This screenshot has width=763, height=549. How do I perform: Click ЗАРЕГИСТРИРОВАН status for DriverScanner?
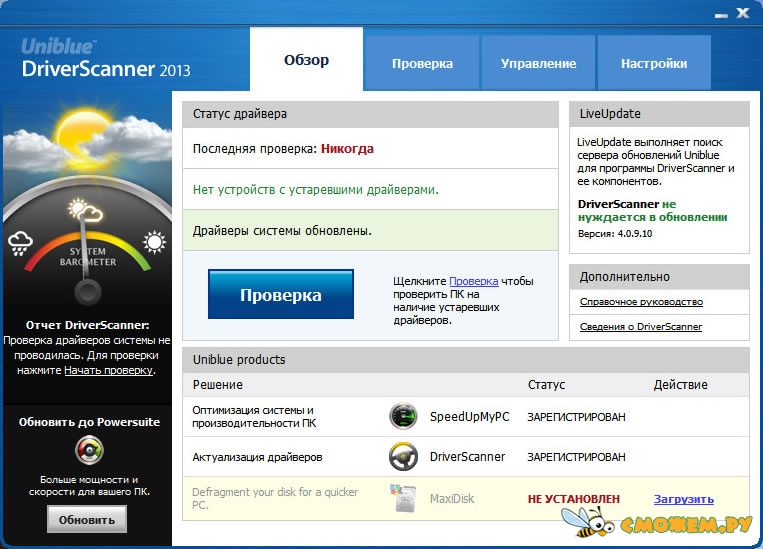point(576,457)
